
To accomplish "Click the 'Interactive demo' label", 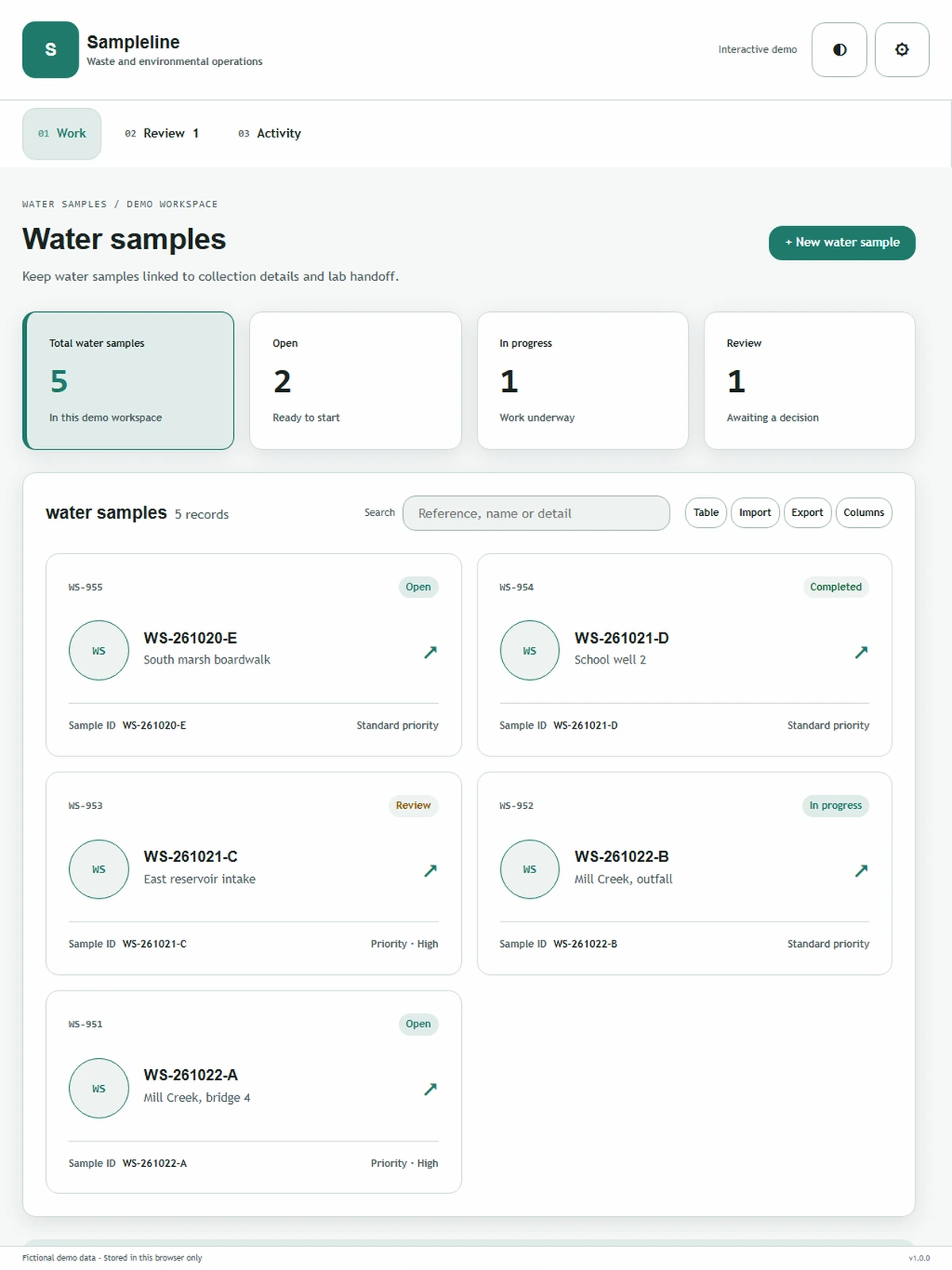I will click(x=758, y=49).
